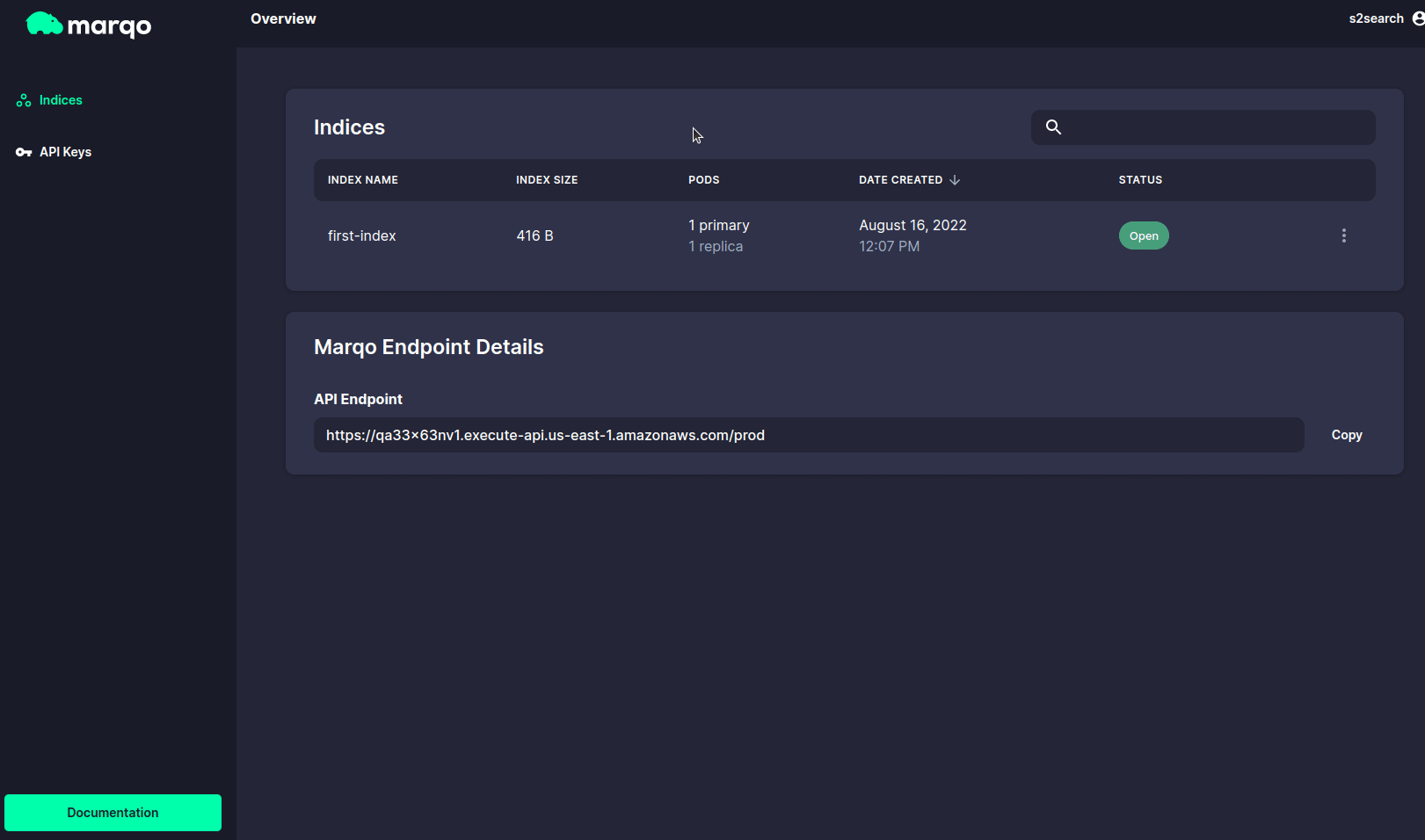1425x840 pixels.
Task: Open the first-index row name
Action: 361,235
